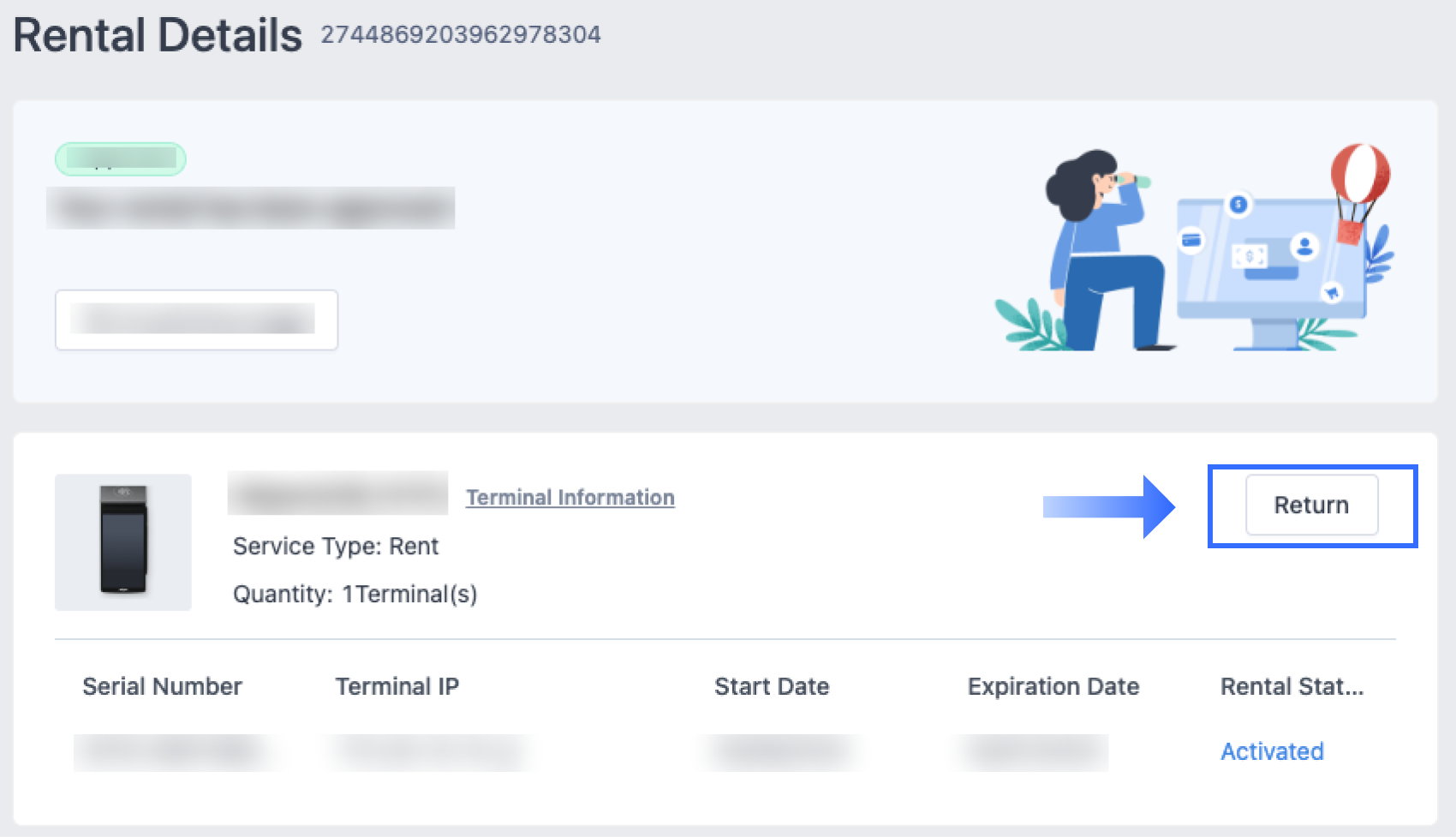The width and height of the screenshot is (1456, 837).
Task: Click the Start Date column header
Action: (772, 686)
